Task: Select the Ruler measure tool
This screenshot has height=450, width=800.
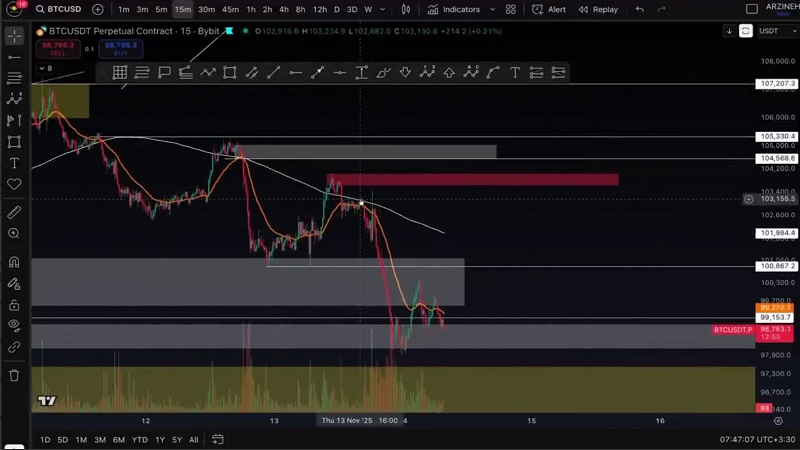Action: tap(14, 212)
